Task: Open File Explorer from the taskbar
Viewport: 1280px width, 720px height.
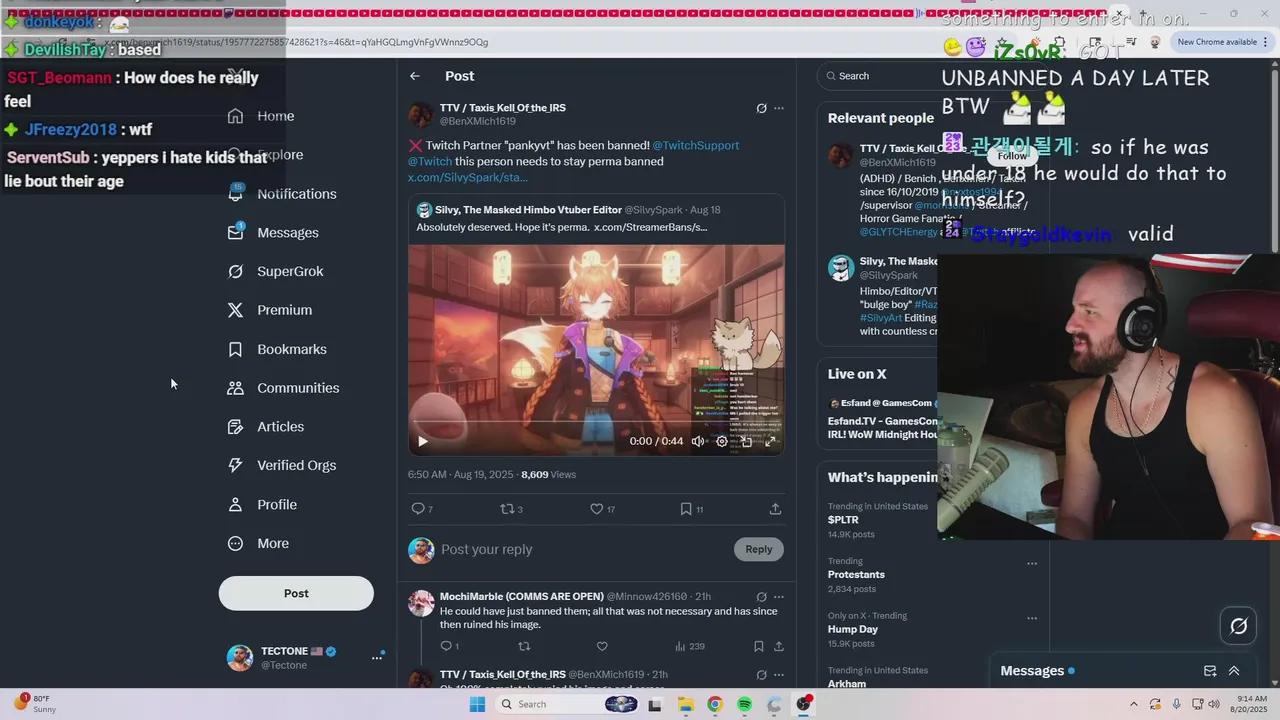Action: pyautogui.click(x=686, y=705)
